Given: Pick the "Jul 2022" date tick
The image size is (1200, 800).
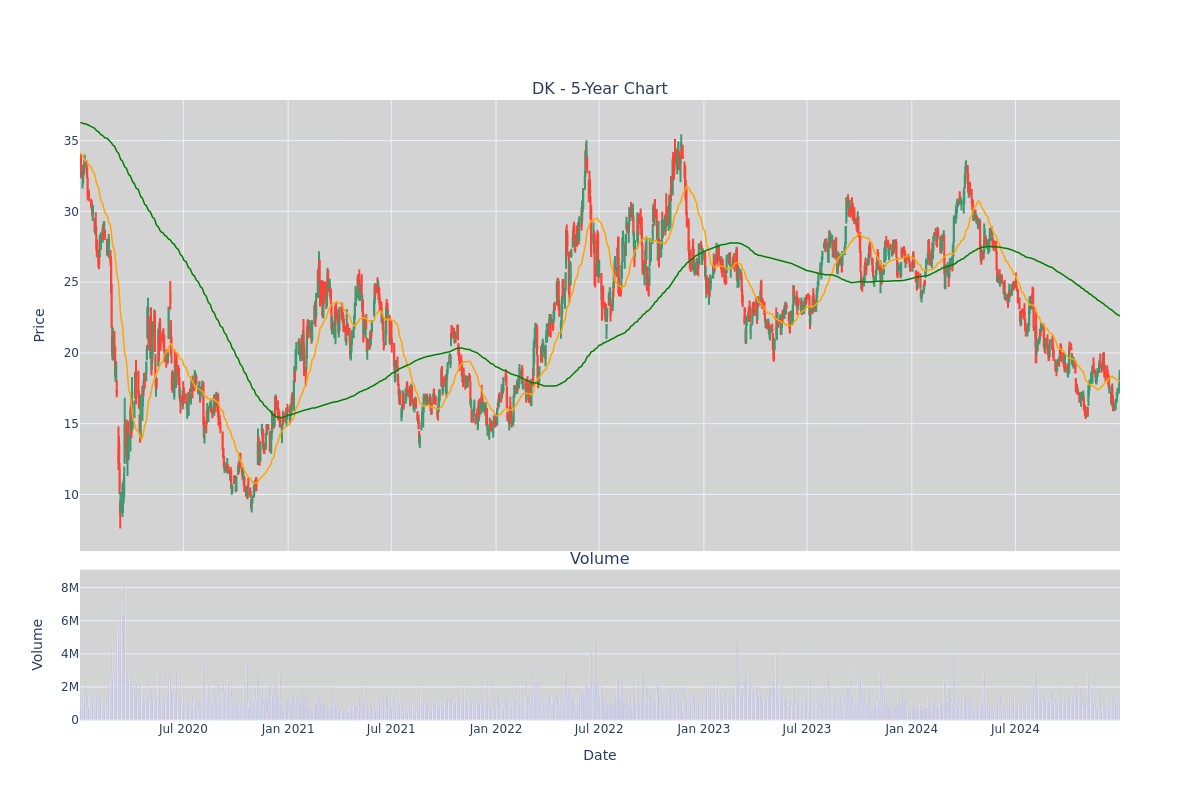Looking at the screenshot, I should pos(599,729).
